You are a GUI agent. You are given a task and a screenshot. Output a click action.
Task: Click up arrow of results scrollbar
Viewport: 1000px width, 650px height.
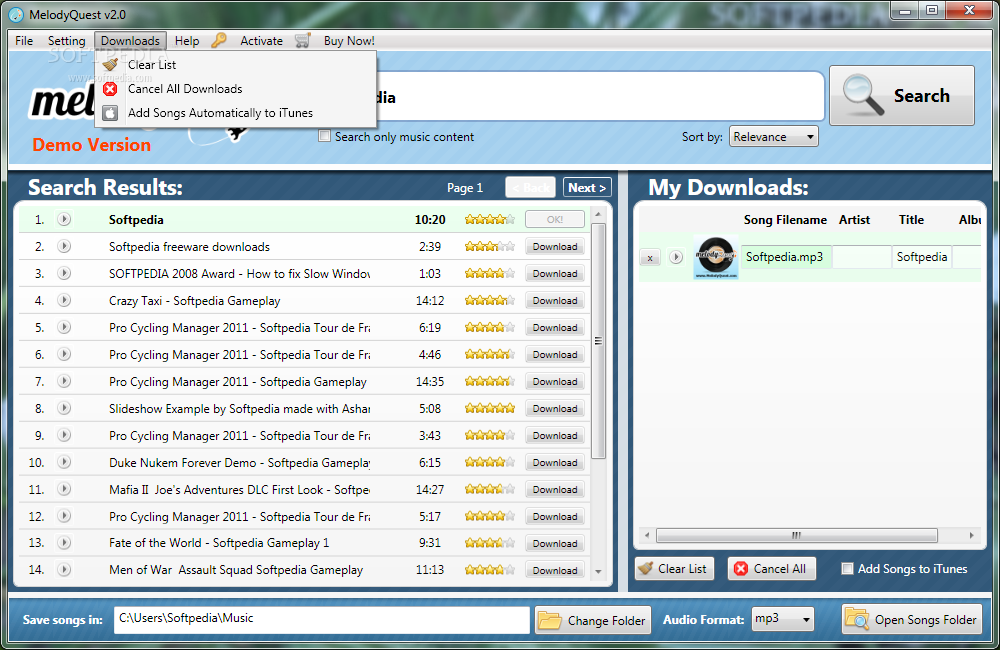[x=598, y=214]
